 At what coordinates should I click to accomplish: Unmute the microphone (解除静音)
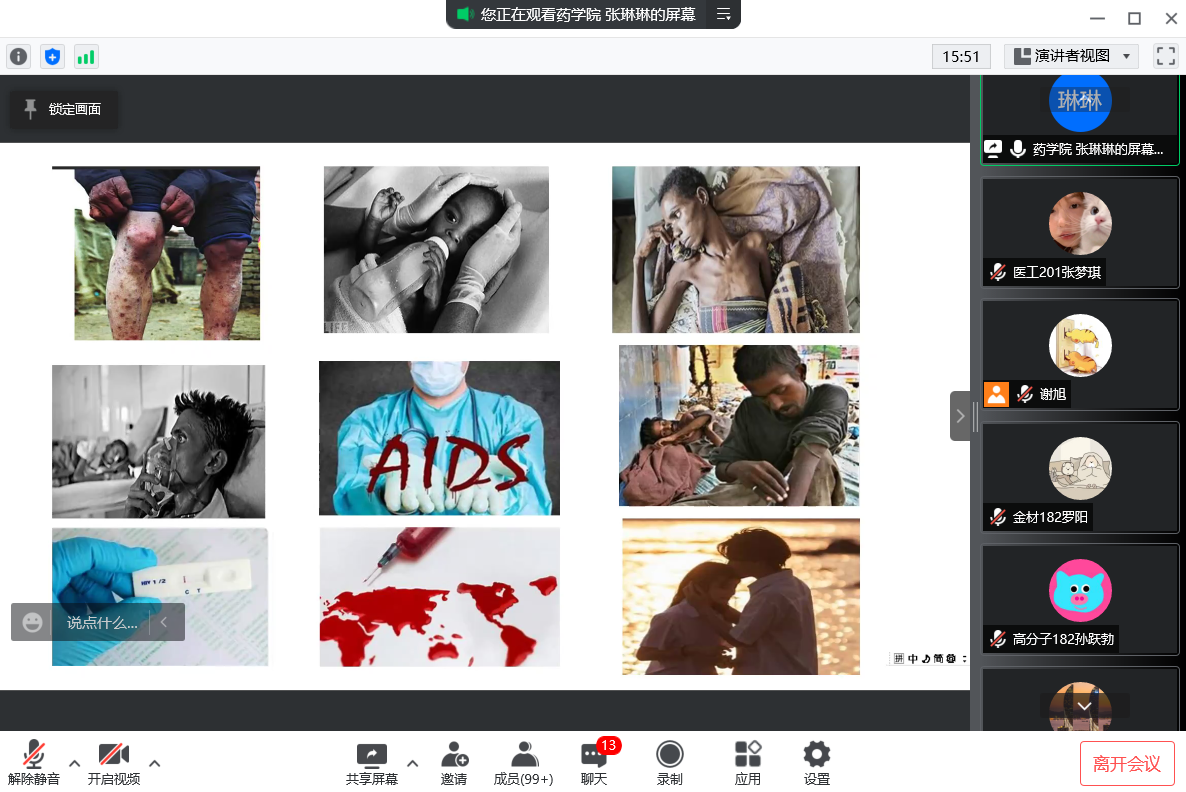coord(34,763)
